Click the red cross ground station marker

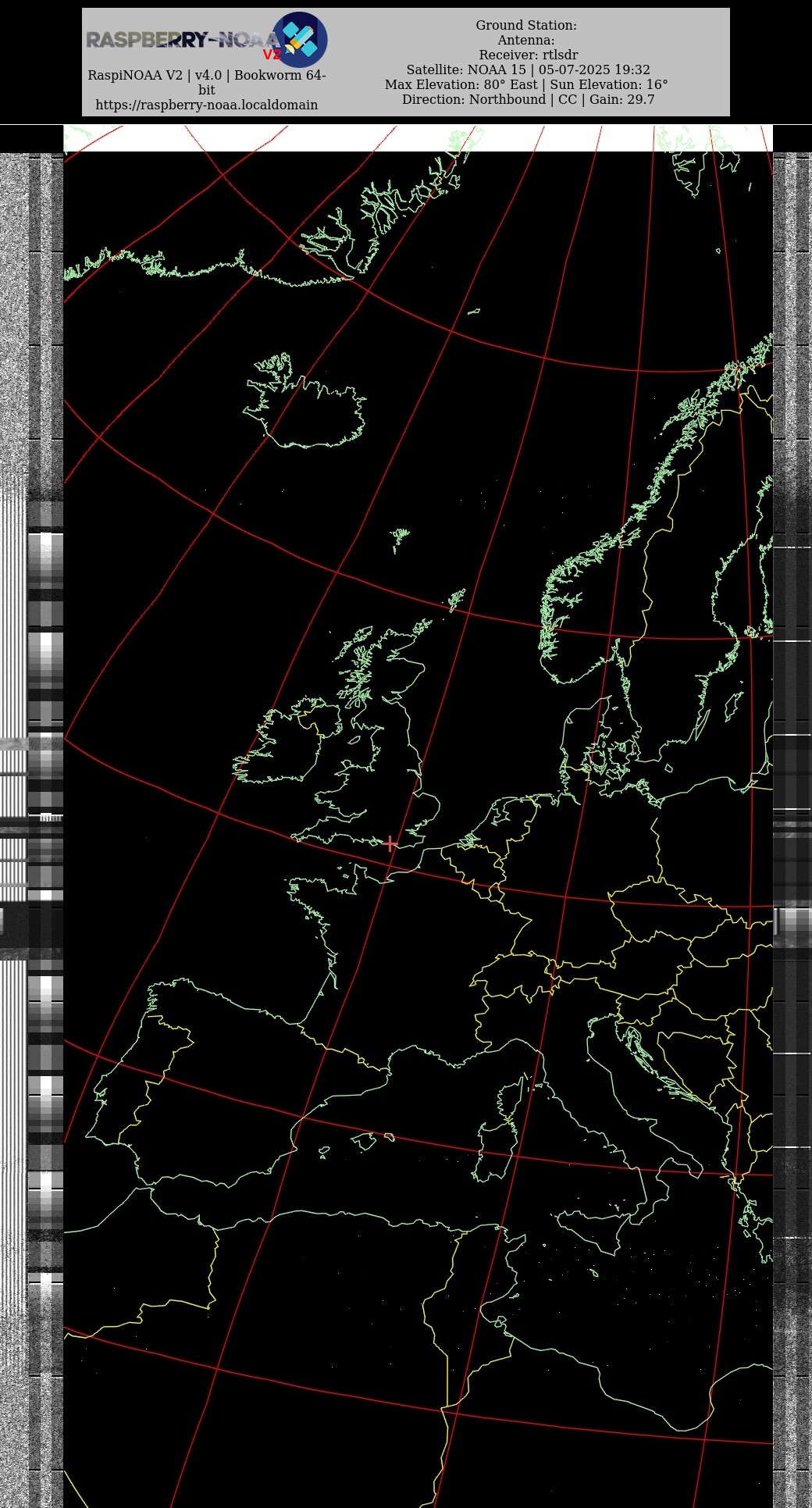click(390, 843)
